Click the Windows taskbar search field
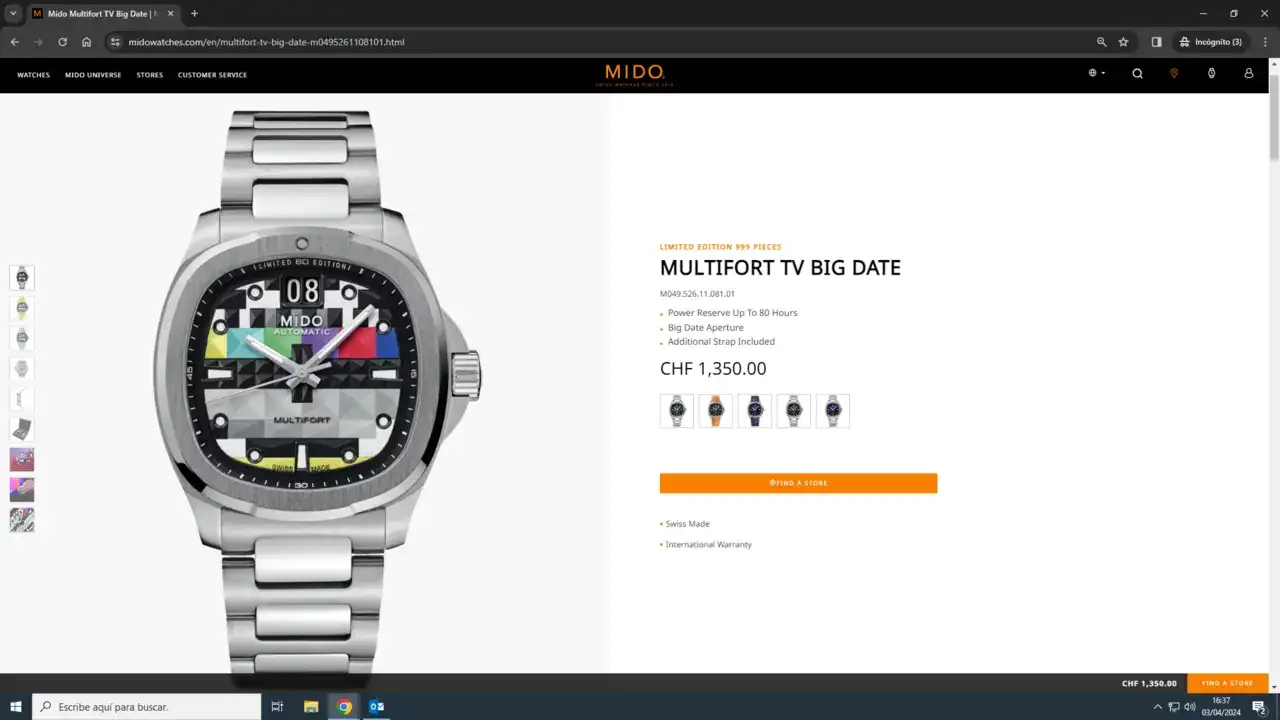The width and height of the screenshot is (1280, 720). 147,707
